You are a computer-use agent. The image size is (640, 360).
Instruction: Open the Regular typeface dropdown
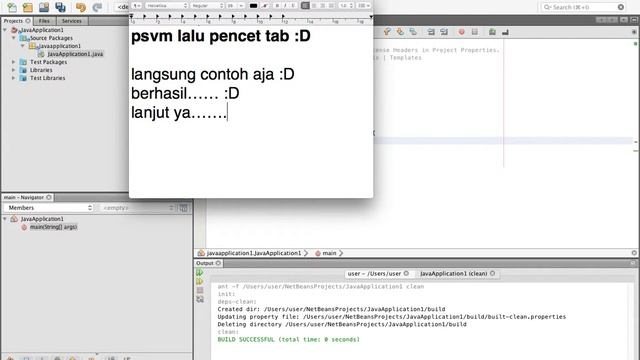(207, 6)
